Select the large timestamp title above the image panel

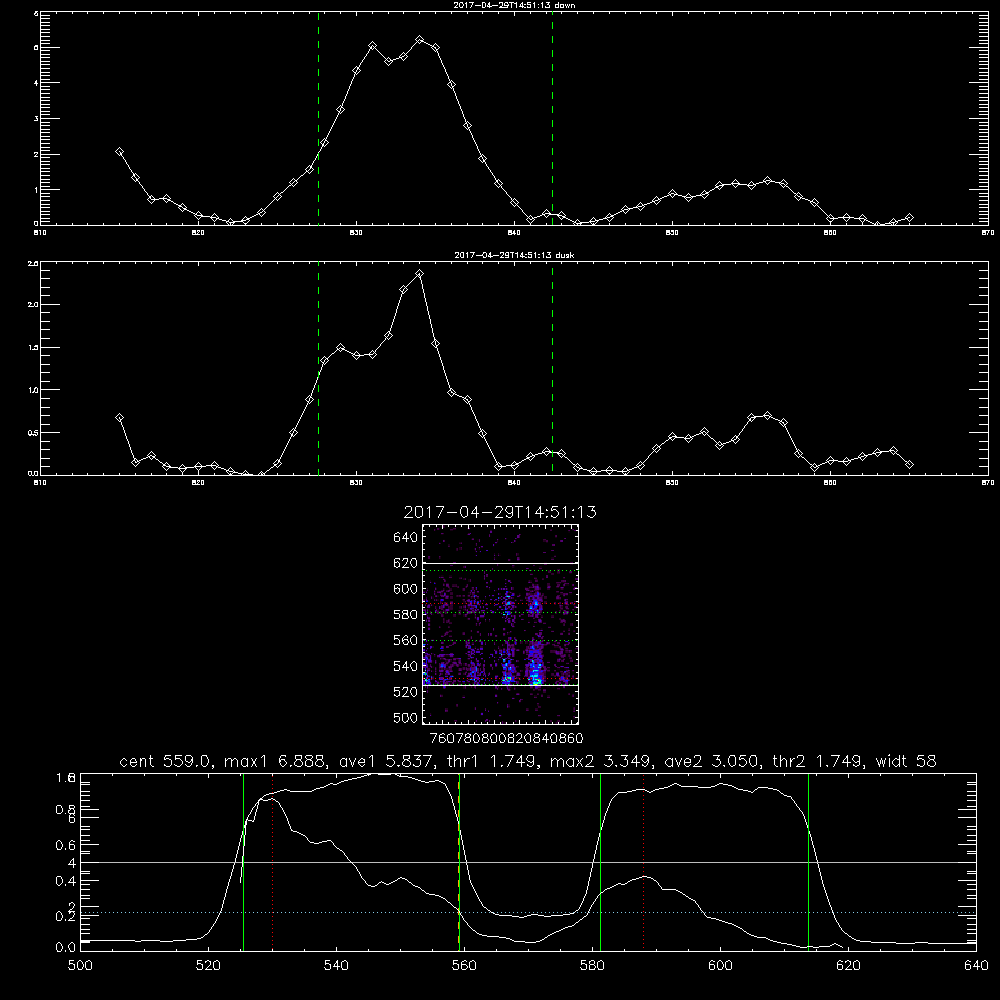tap(500, 512)
